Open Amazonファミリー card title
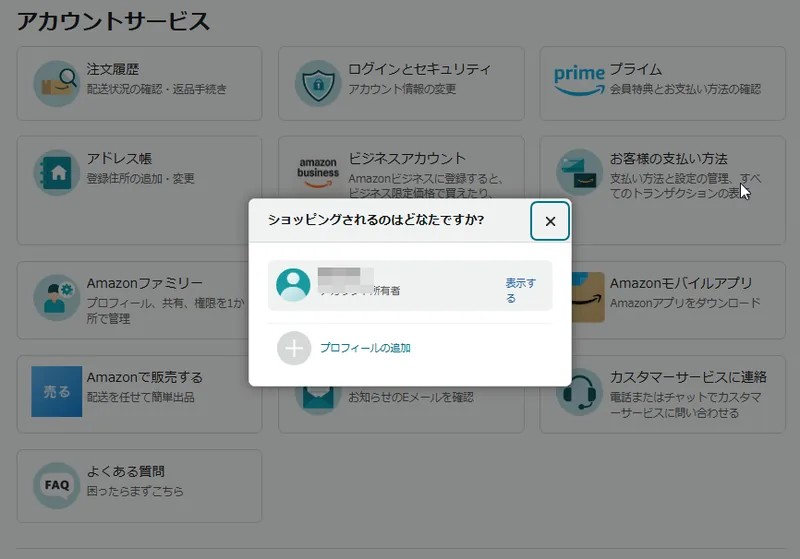 [x=145, y=283]
